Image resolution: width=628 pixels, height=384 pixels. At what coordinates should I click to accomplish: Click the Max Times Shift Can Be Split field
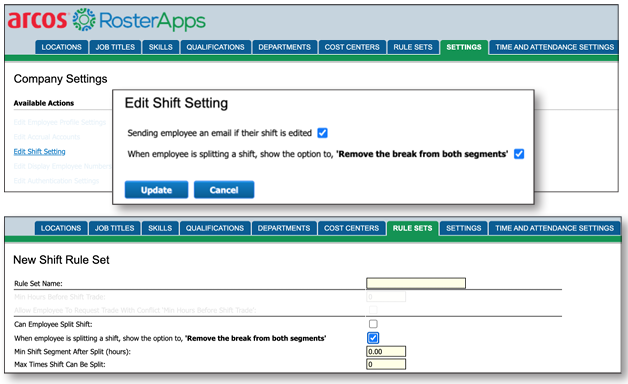pyautogui.click(x=386, y=364)
